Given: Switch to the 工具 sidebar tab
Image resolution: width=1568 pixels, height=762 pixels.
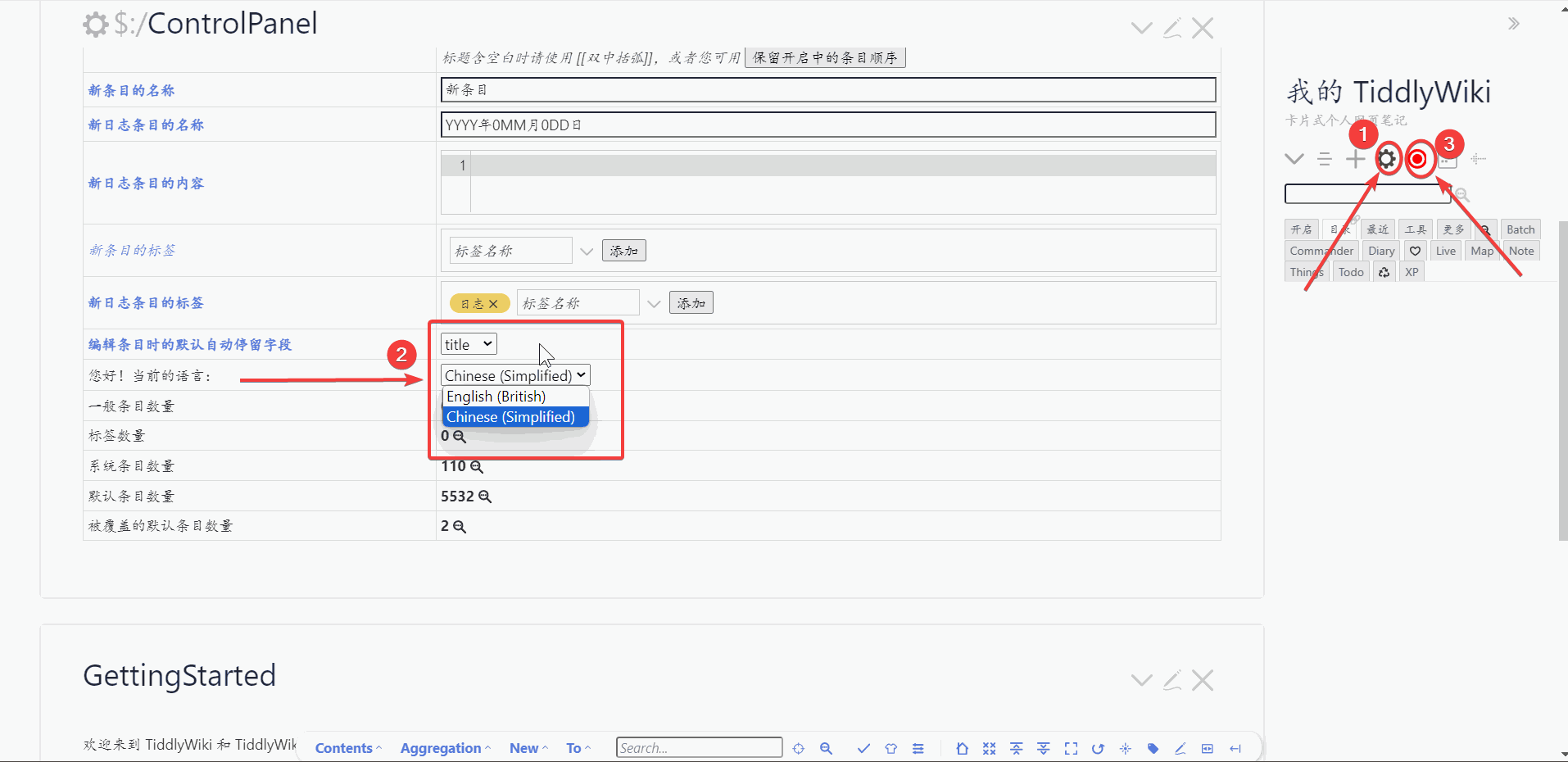Looking at the screenshot, I should point(1416,229).
